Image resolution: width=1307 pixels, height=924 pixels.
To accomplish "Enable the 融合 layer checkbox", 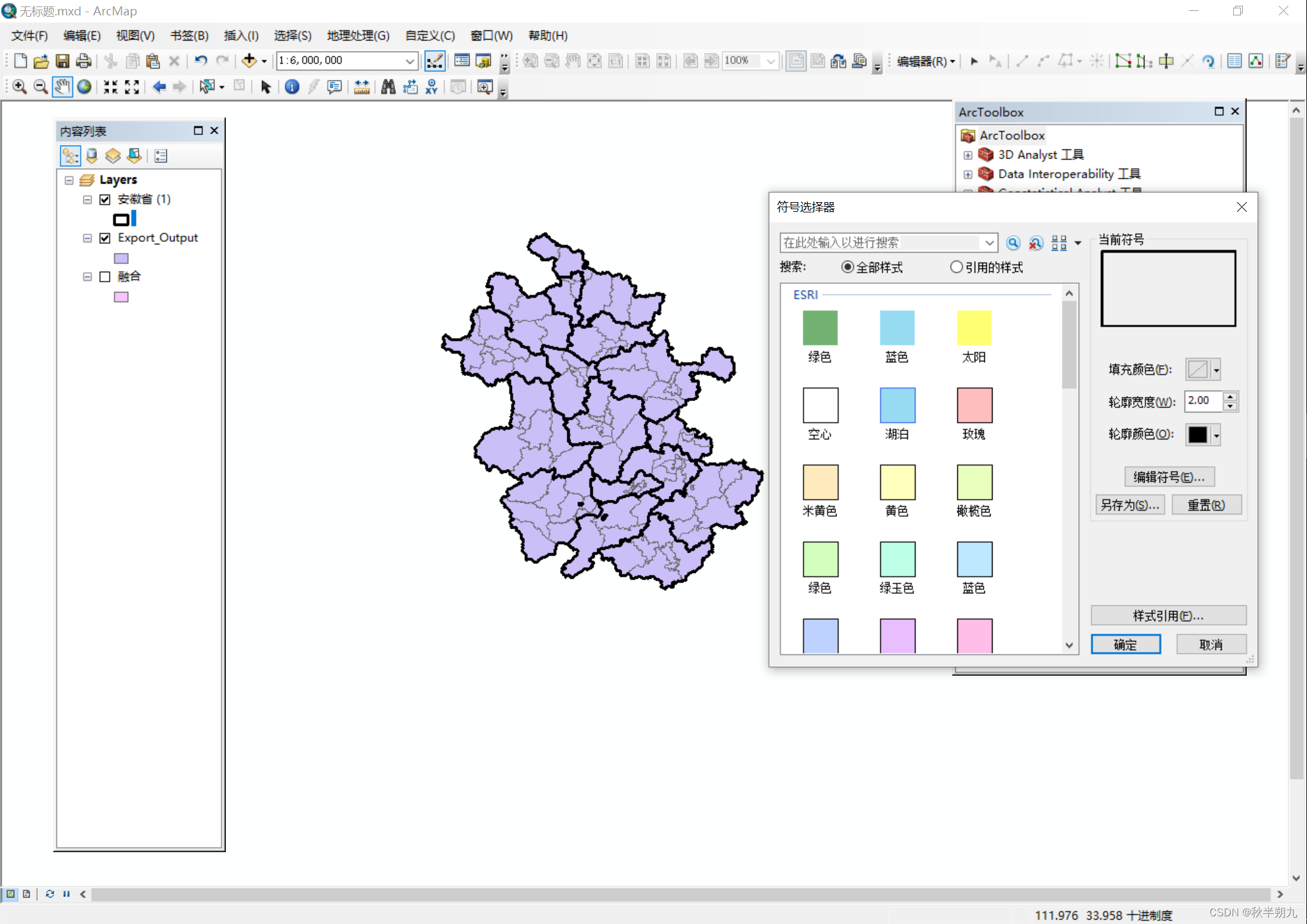I will pyautogui.click(x=105, y=277).
